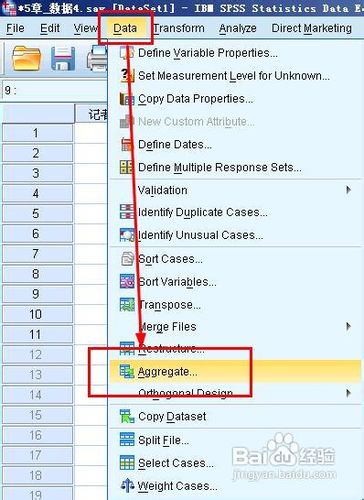Viewport: 364px width, 500px height.
Task: Select row header number 5
Action: [36, 213]
